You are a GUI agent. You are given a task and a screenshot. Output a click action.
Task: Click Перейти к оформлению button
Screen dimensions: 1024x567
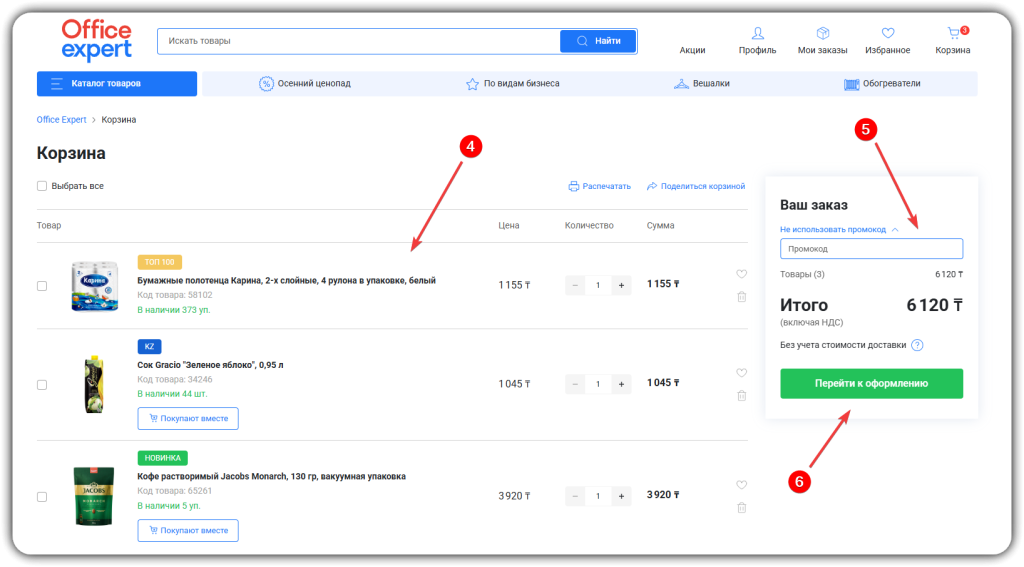pyautogui.click(x=871, y=383)
